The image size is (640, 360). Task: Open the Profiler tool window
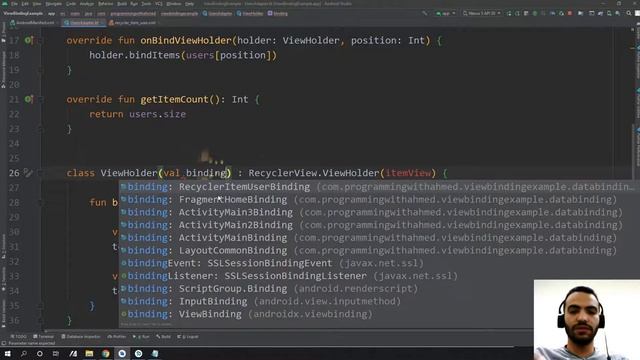117,337
